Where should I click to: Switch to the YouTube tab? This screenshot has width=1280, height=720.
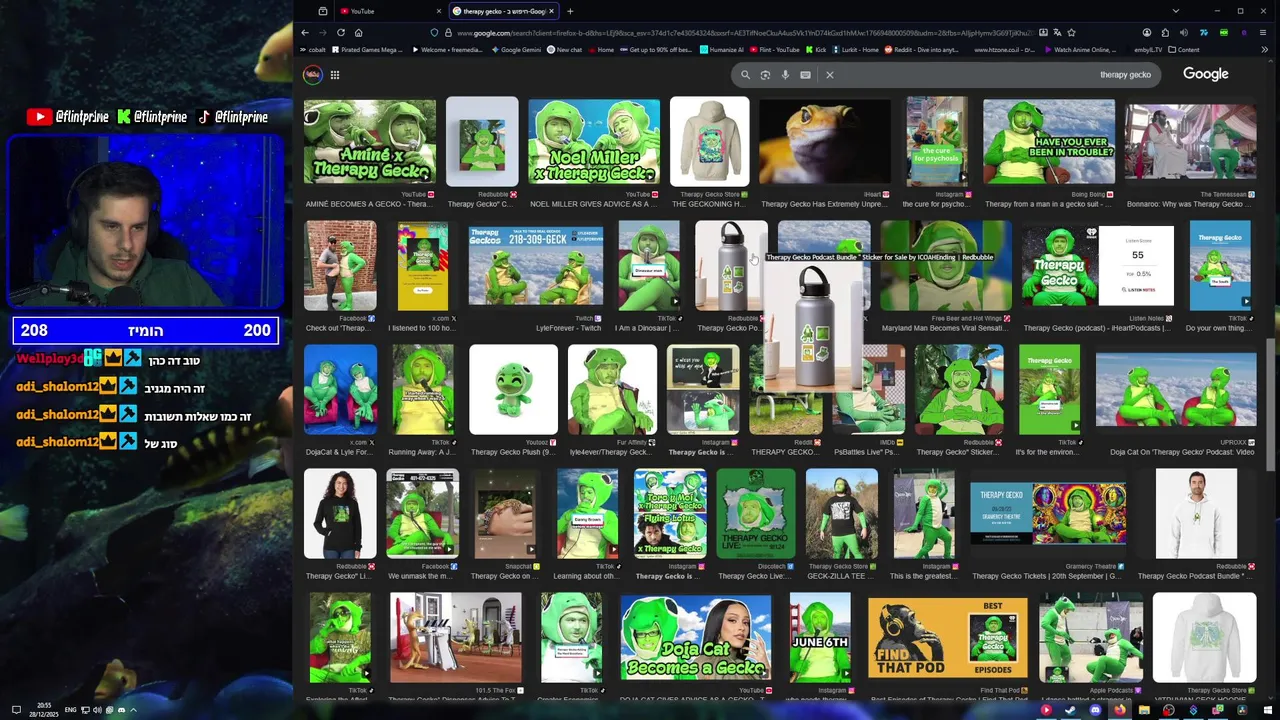tap(390, 11)
